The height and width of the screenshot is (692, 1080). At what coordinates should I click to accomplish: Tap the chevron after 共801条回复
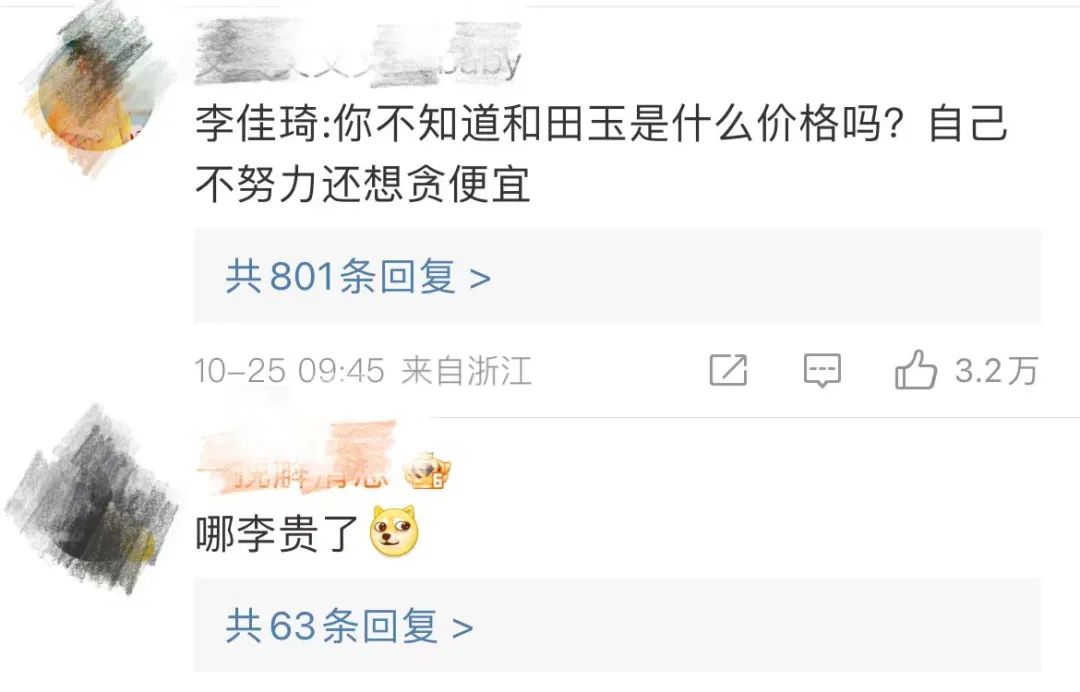pos(480,279)
